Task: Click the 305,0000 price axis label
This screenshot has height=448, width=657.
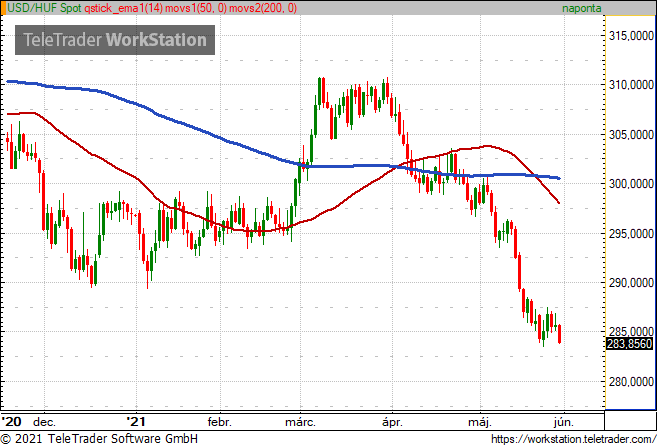Action: 631,135
